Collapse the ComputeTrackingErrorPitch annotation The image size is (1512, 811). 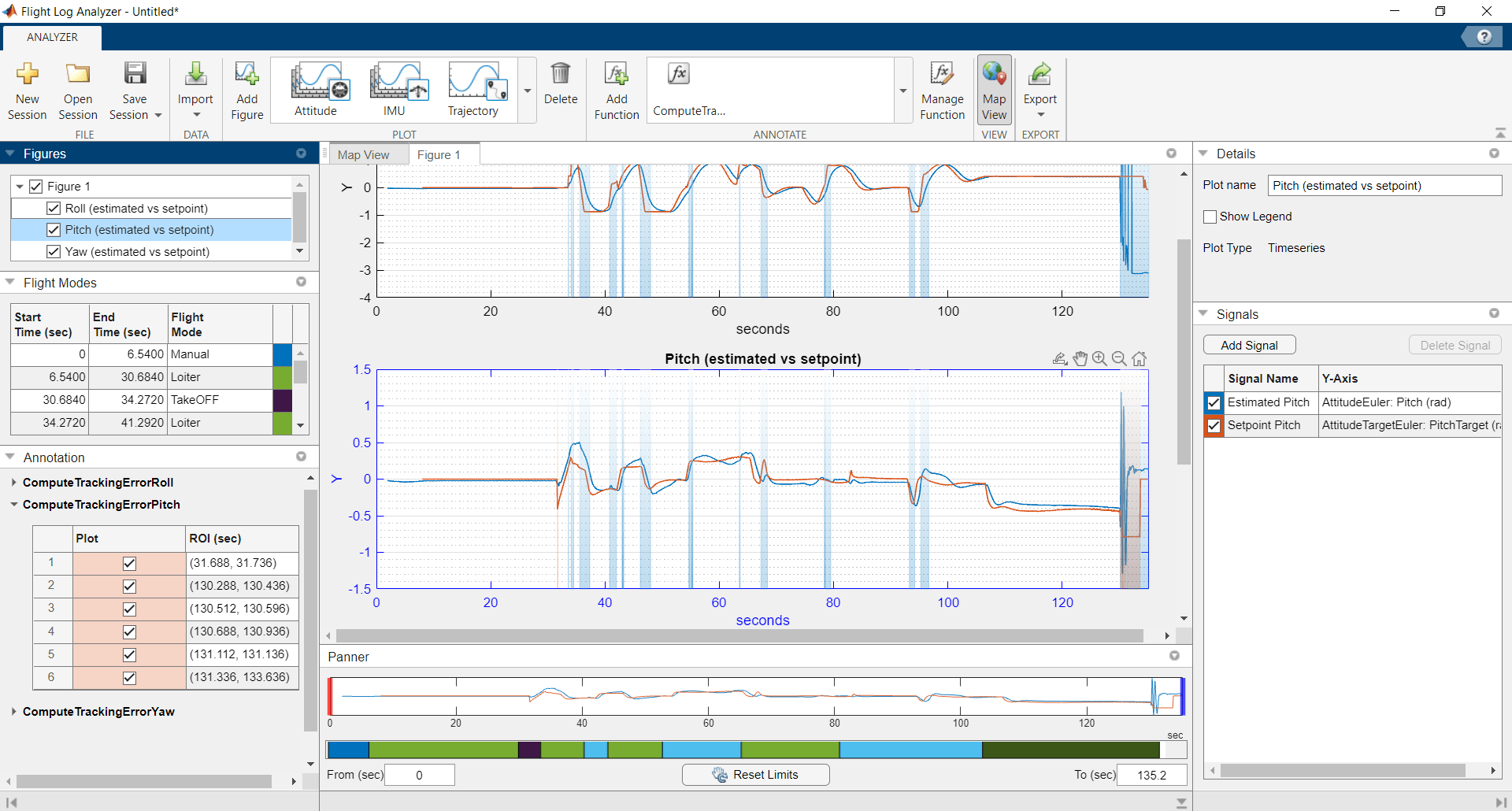click(14, 505)
